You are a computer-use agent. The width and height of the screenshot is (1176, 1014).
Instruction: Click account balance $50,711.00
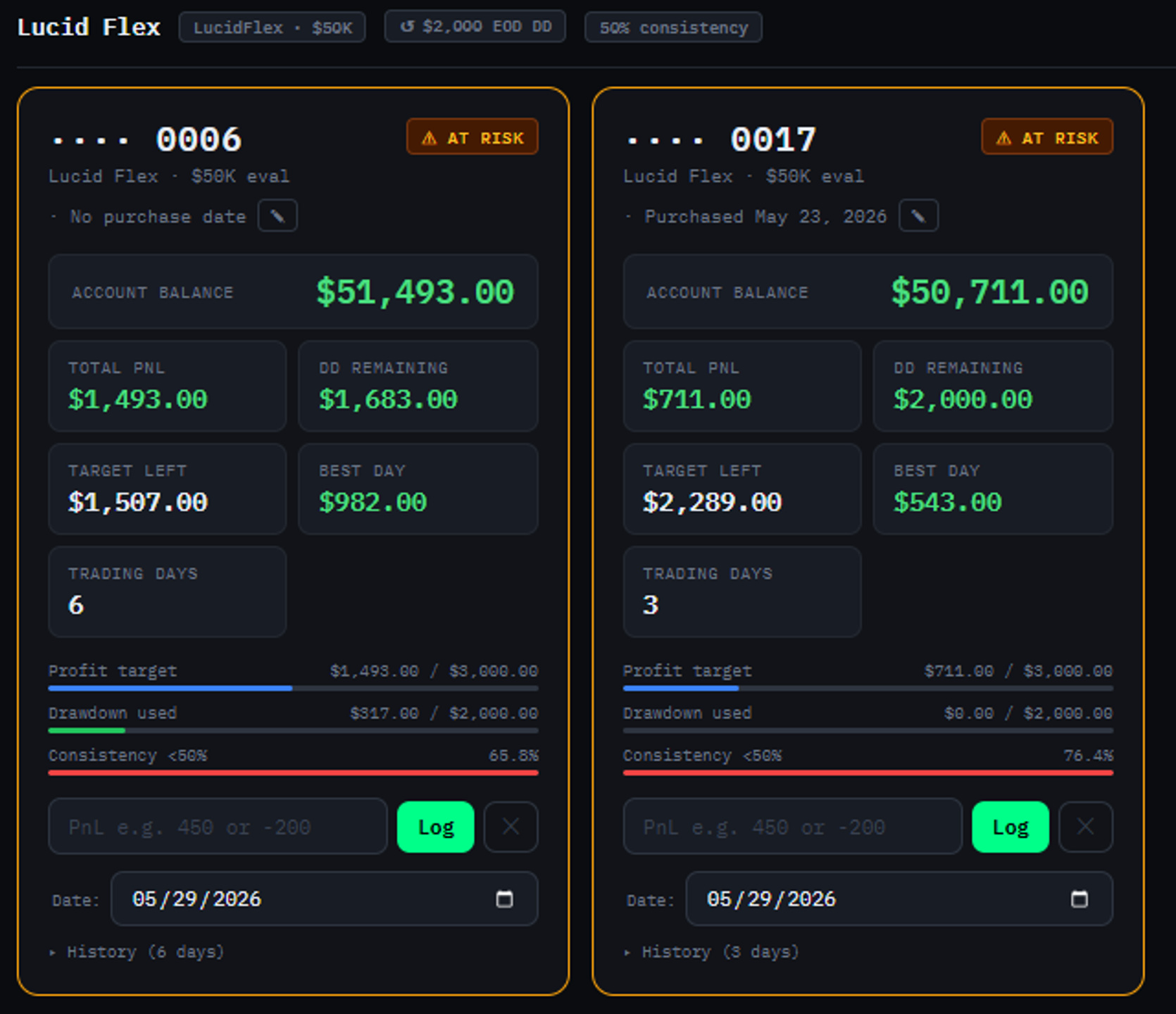pos(989,292)
